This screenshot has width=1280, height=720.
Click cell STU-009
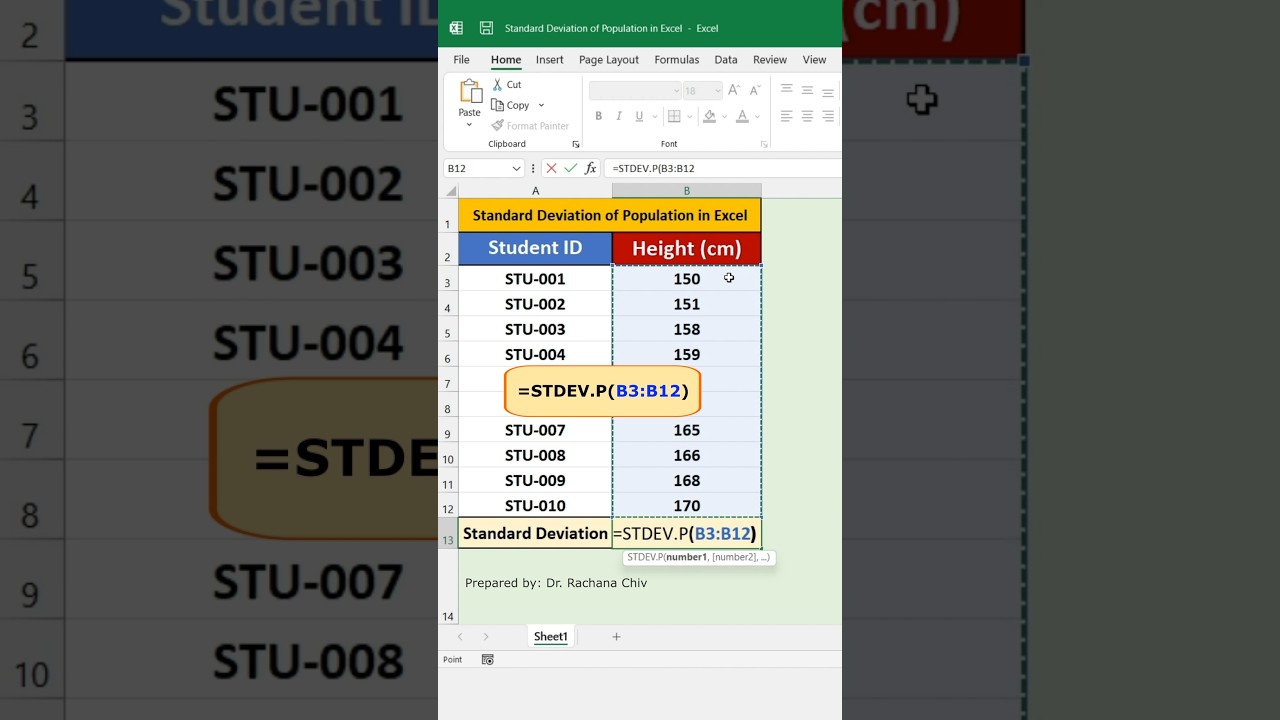click(535, 480)
